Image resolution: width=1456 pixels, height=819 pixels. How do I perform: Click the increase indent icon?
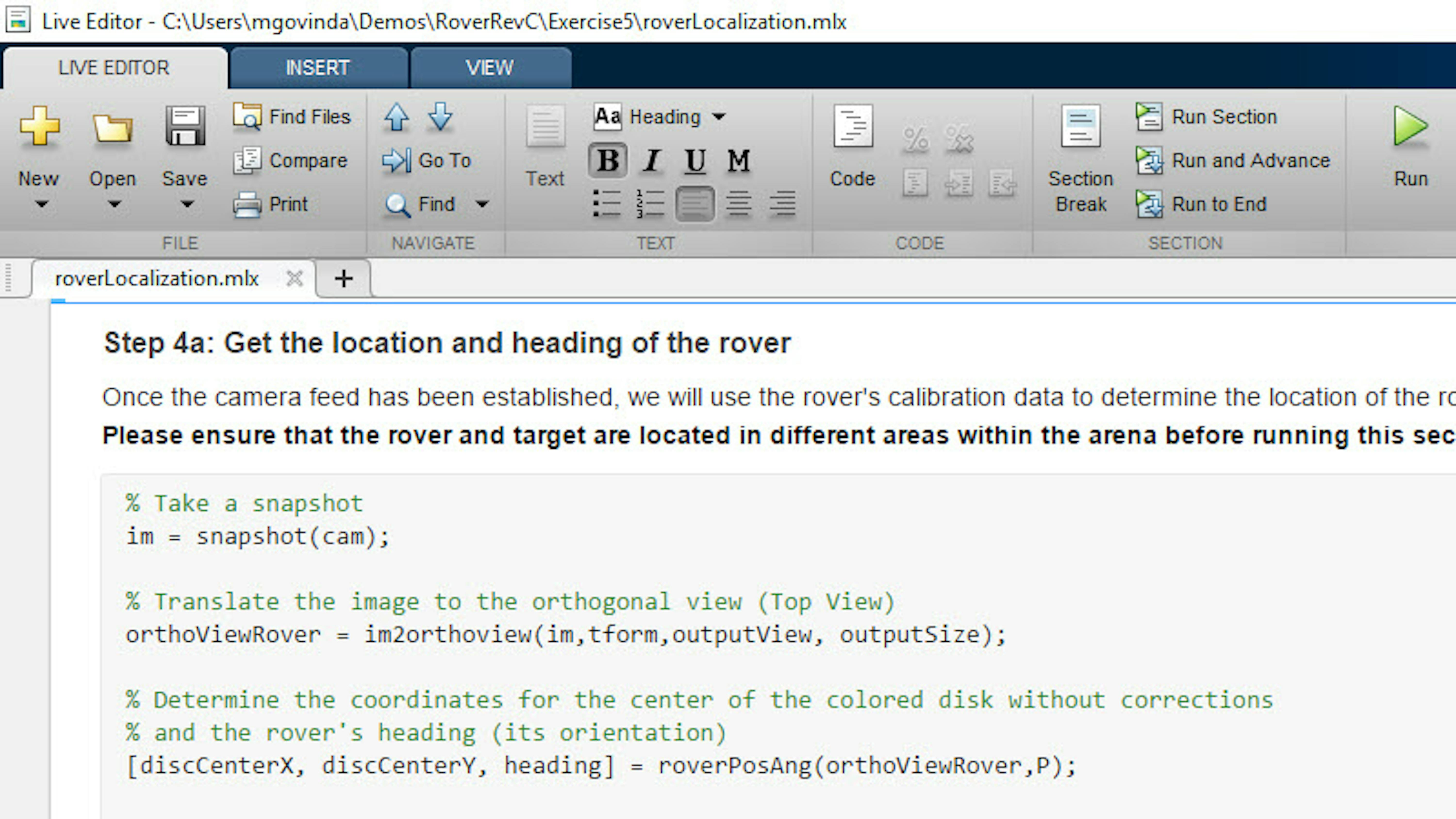pos(959,183)
